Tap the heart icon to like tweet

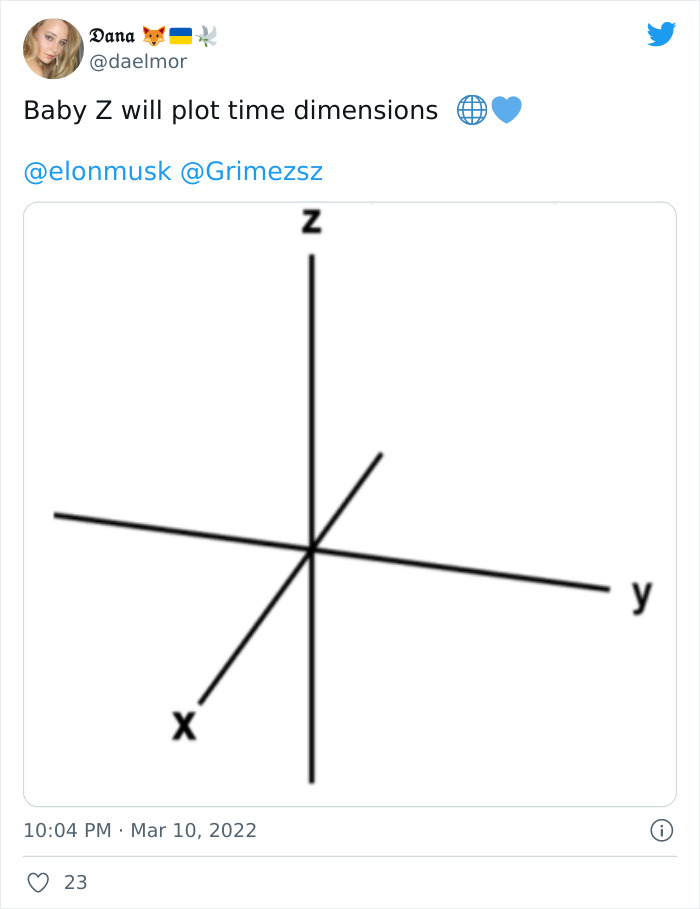click(x=40, y=882)
